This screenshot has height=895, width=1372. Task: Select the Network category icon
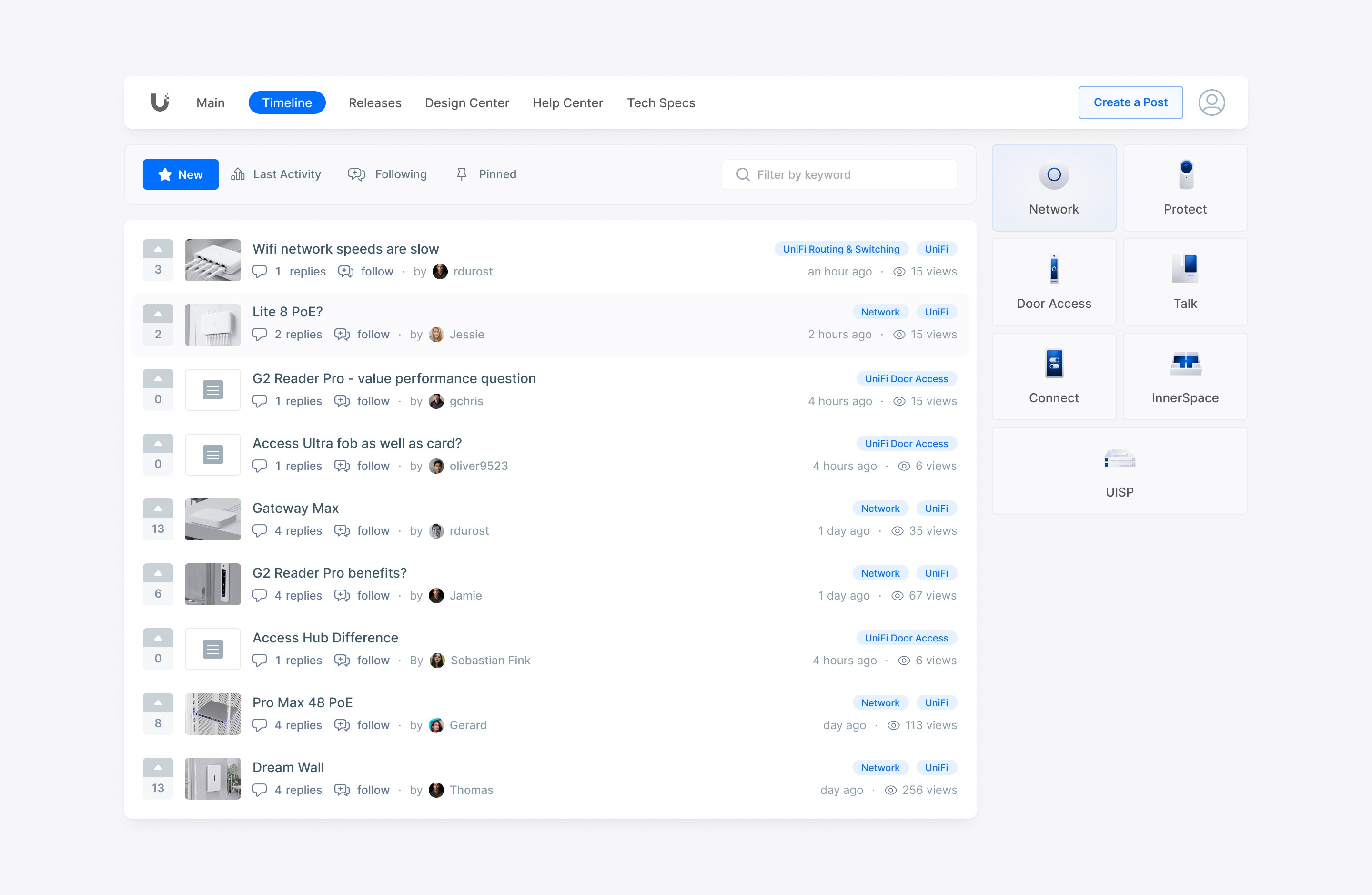click(1054, 174)
